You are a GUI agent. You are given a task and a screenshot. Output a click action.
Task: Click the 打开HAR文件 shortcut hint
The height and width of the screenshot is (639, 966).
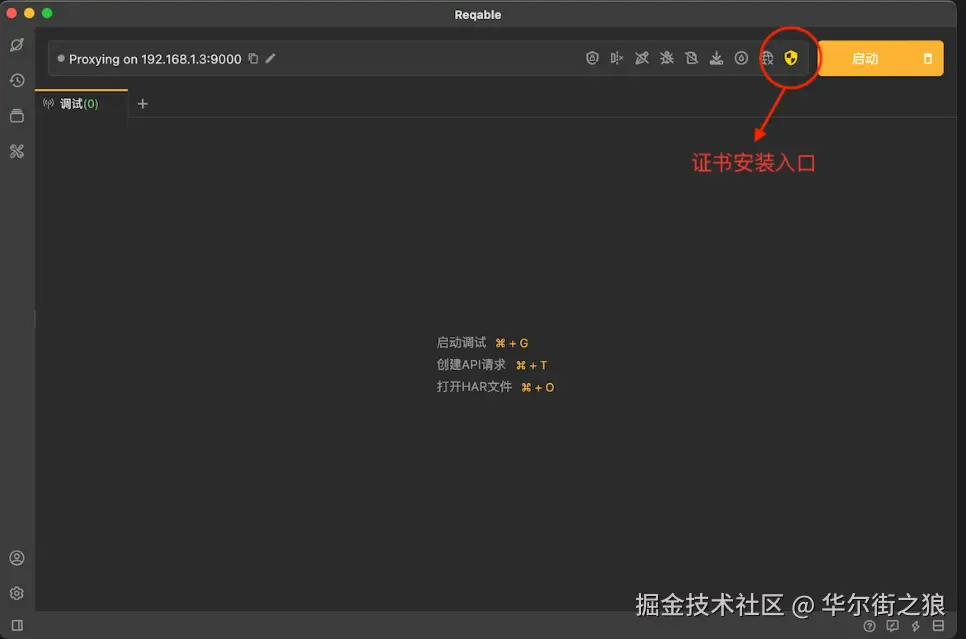[495, 387]
